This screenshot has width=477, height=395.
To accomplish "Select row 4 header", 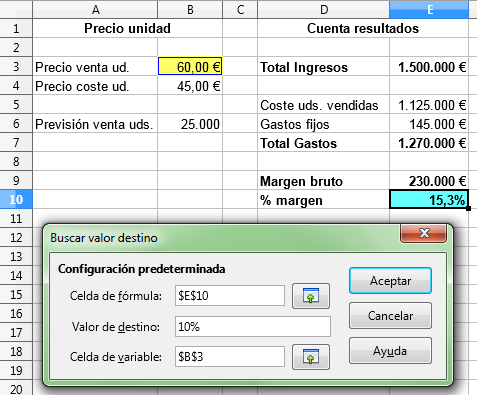I will point(16,85).
